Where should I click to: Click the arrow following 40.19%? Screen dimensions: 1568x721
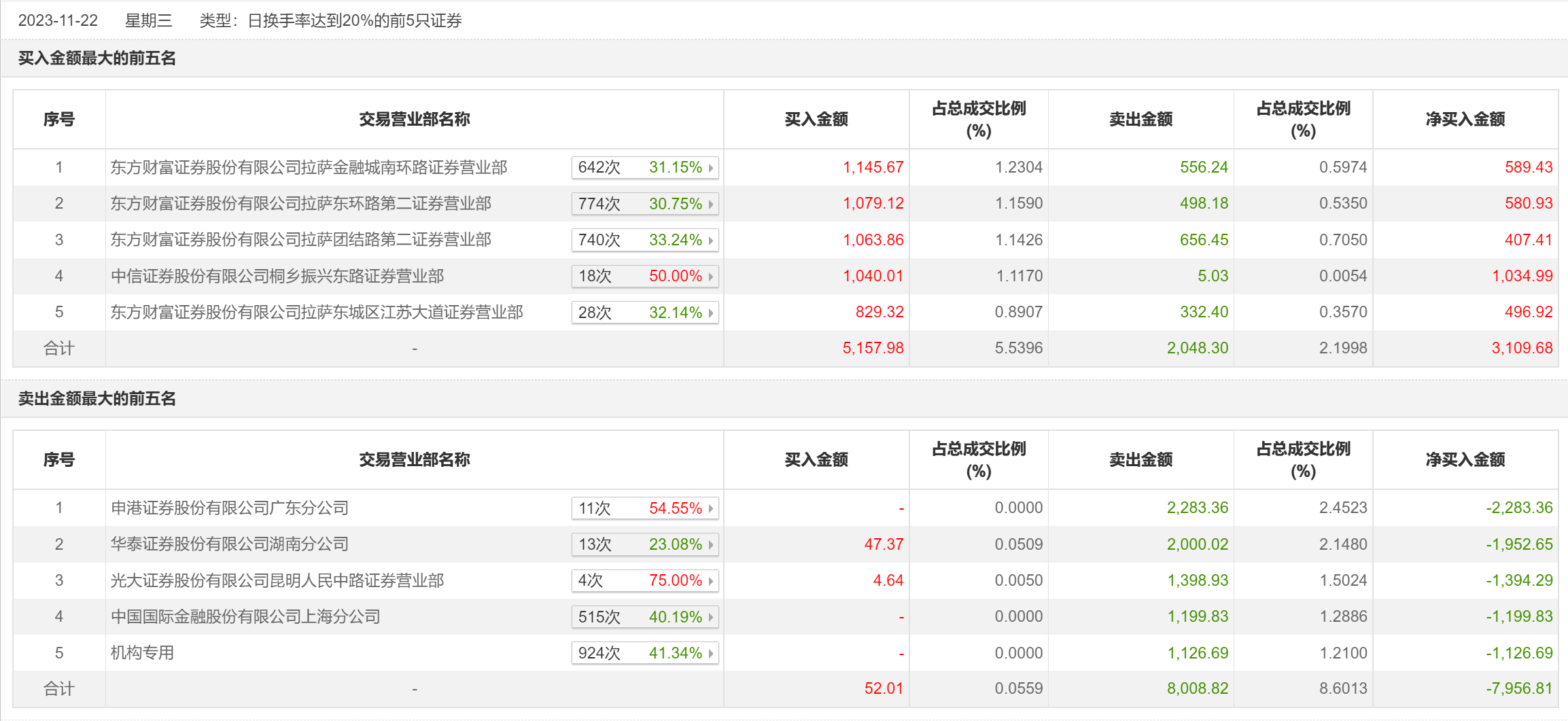click(711, 617)
